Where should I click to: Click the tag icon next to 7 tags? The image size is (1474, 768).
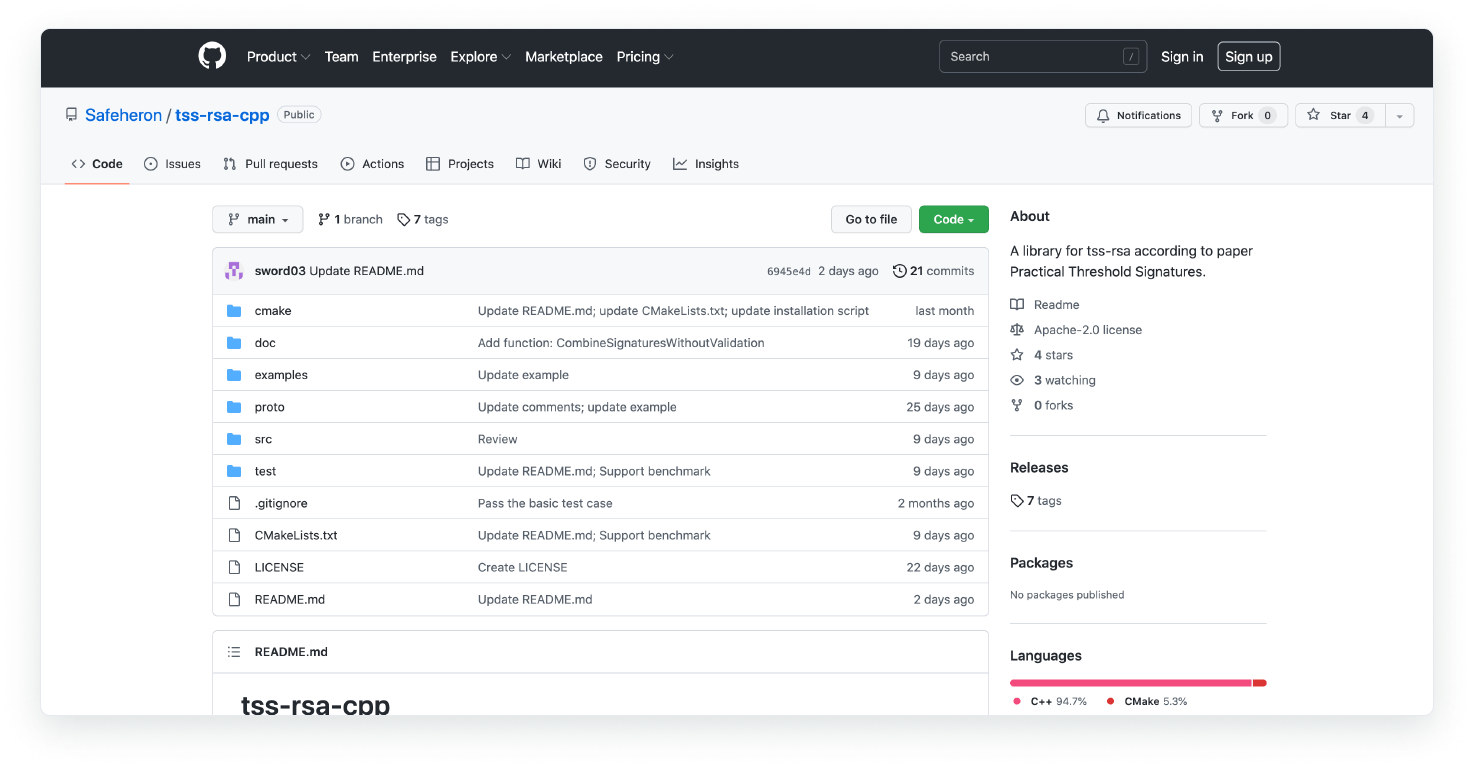click(x=403, y=220)
